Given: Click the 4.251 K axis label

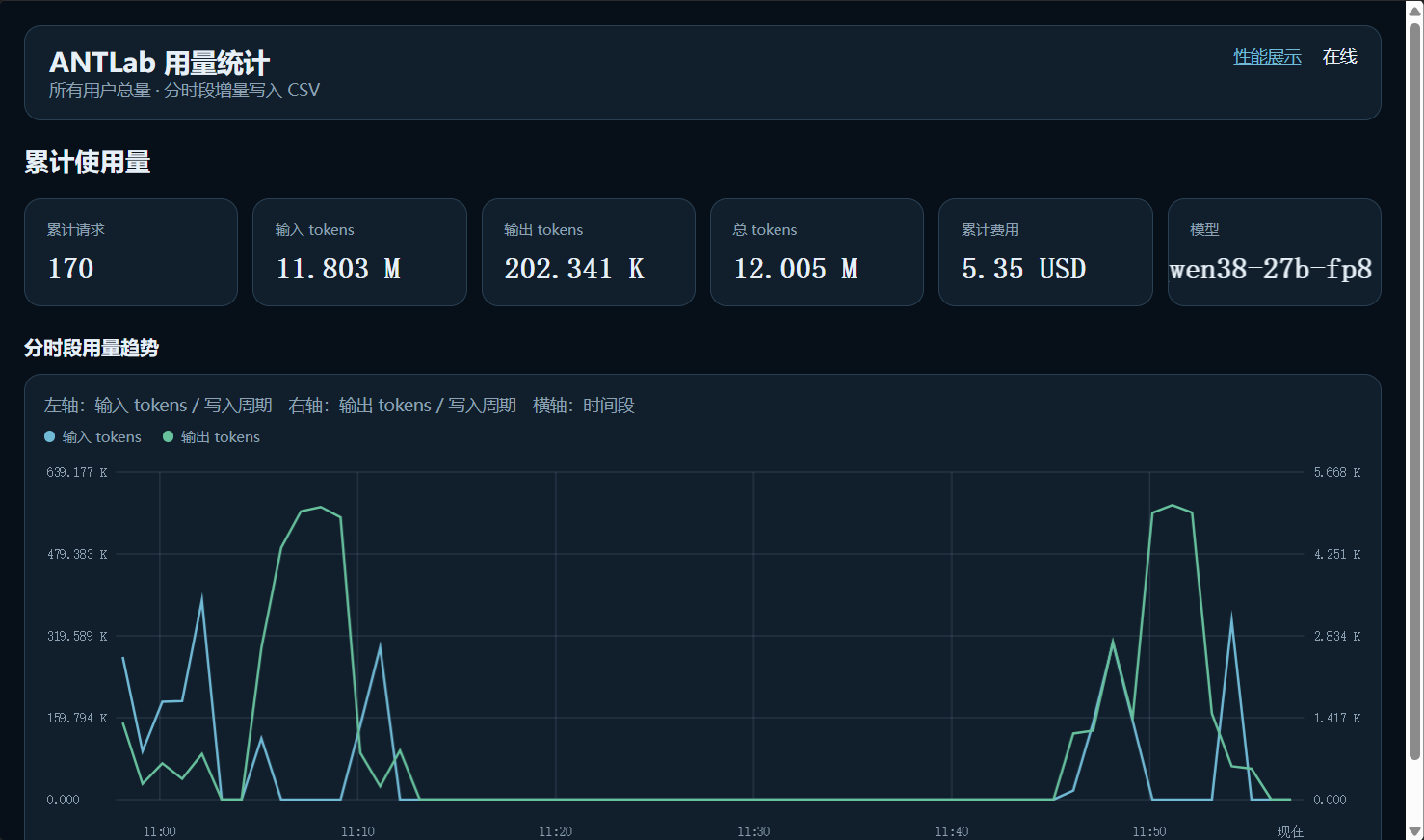Looking at the screenshot, I should pyautogui.click(x=1337, y=555).
